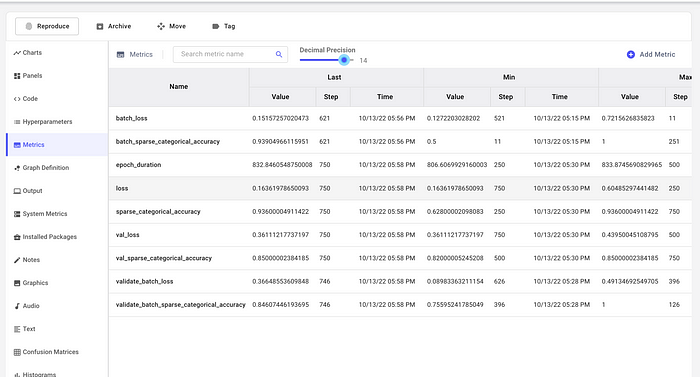
Task: Click the Notes pencil icon
Action: [17, 260]
